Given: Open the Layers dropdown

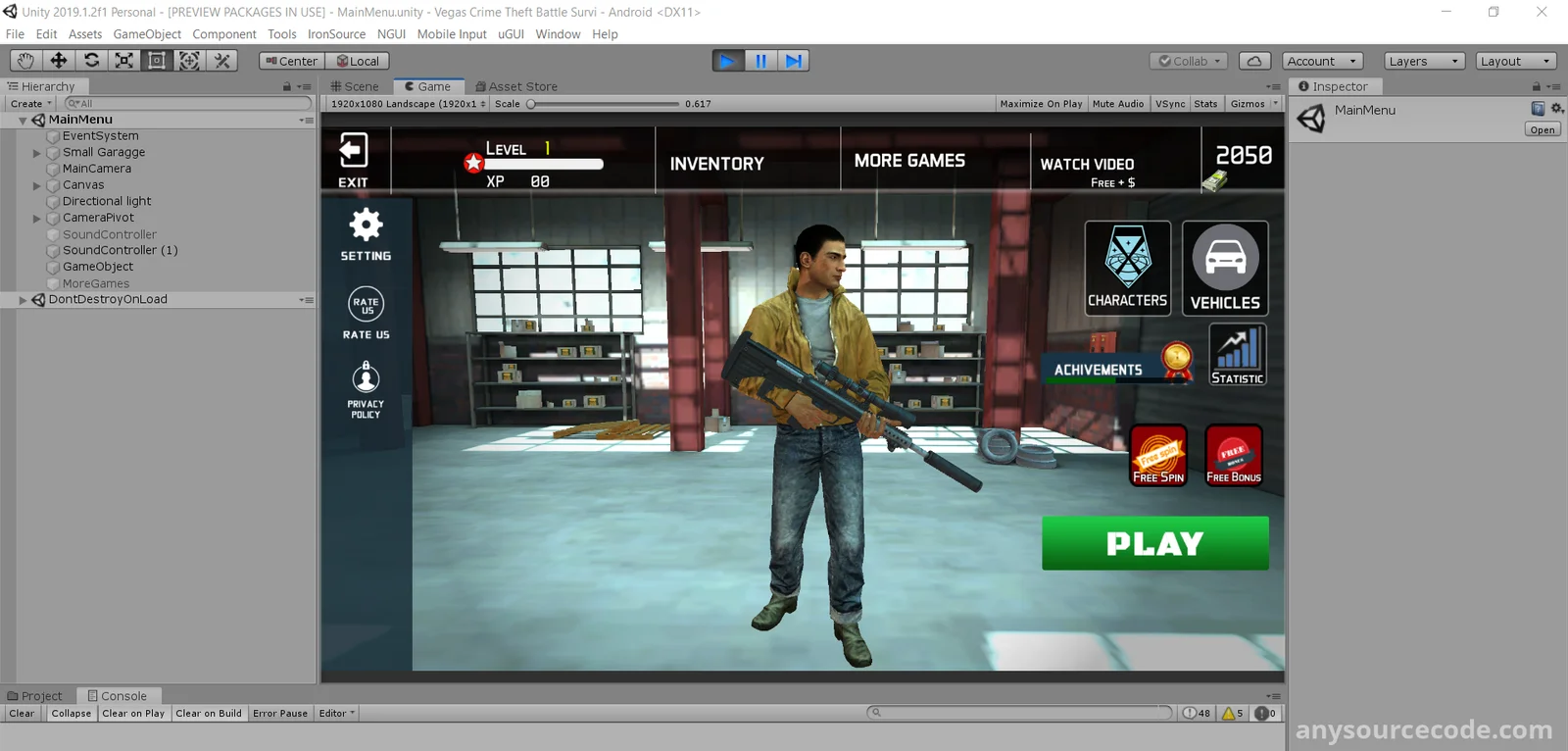Looking at the screenshot, I should [x=1423, y=61].
